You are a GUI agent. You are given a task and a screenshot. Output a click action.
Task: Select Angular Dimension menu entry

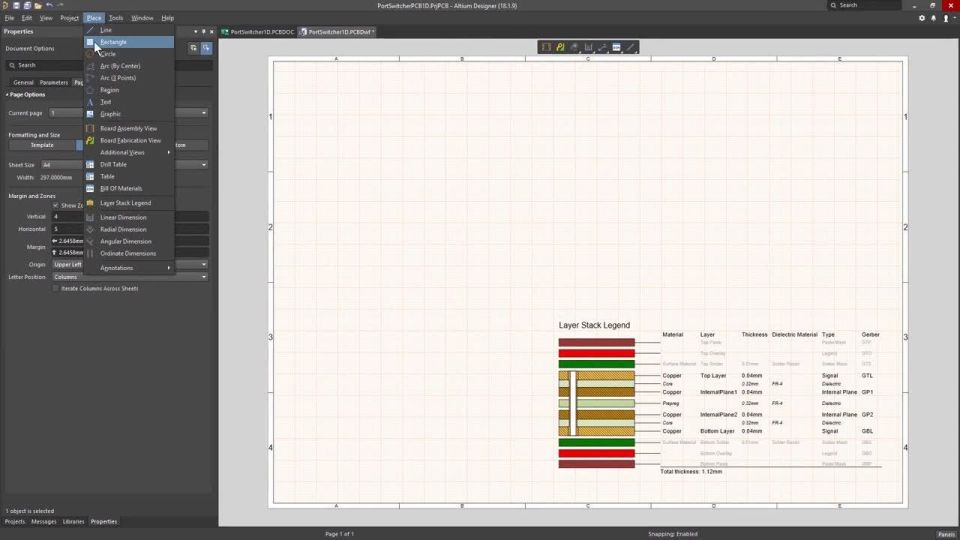pyautogui.click(x=129, y=241)
